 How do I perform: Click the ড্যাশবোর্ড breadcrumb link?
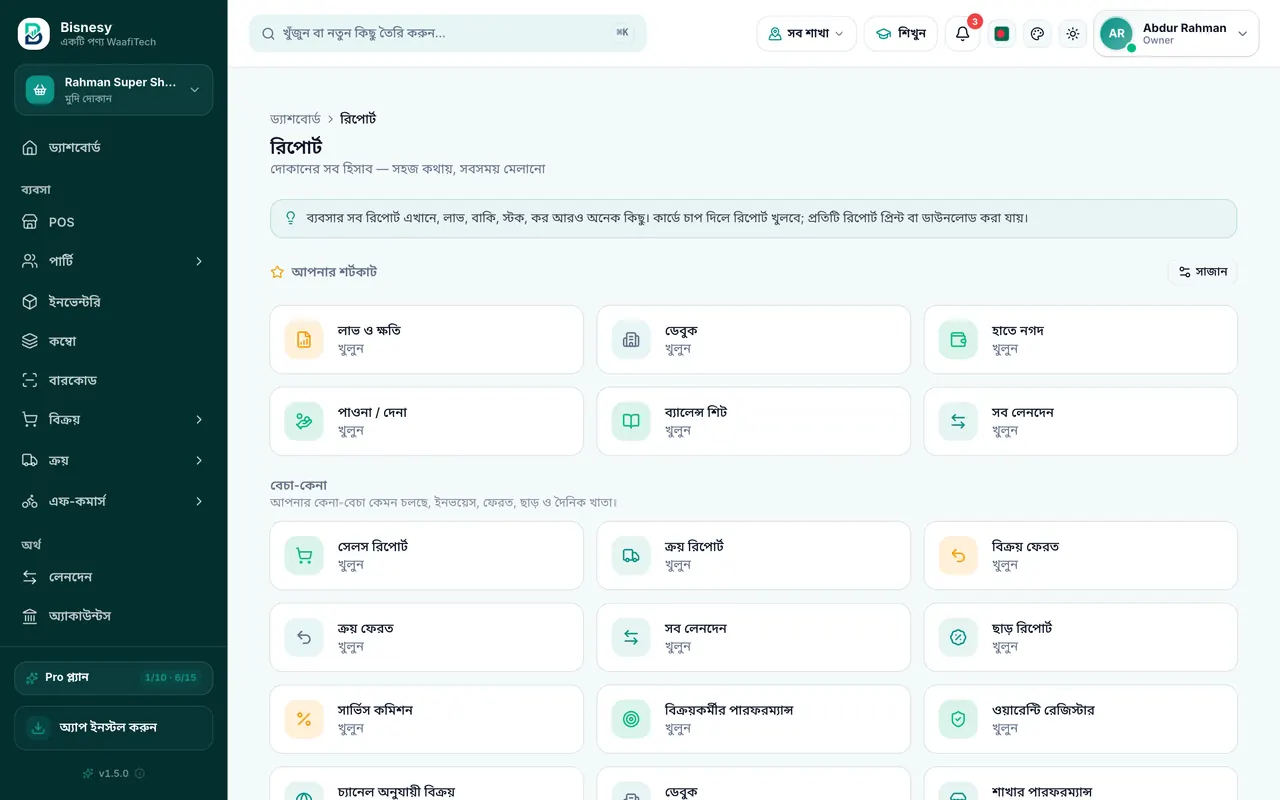tap(296, 119)
